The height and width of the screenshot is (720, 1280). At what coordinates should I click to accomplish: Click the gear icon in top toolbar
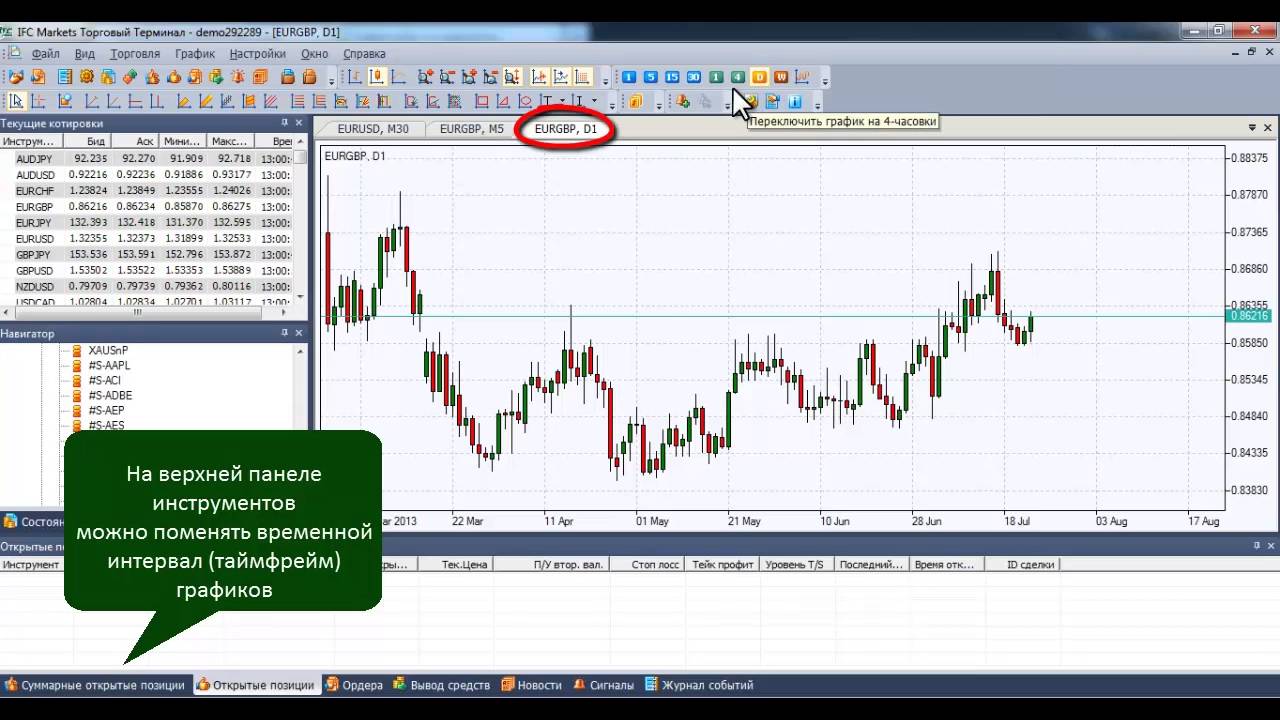coord(87,77)
